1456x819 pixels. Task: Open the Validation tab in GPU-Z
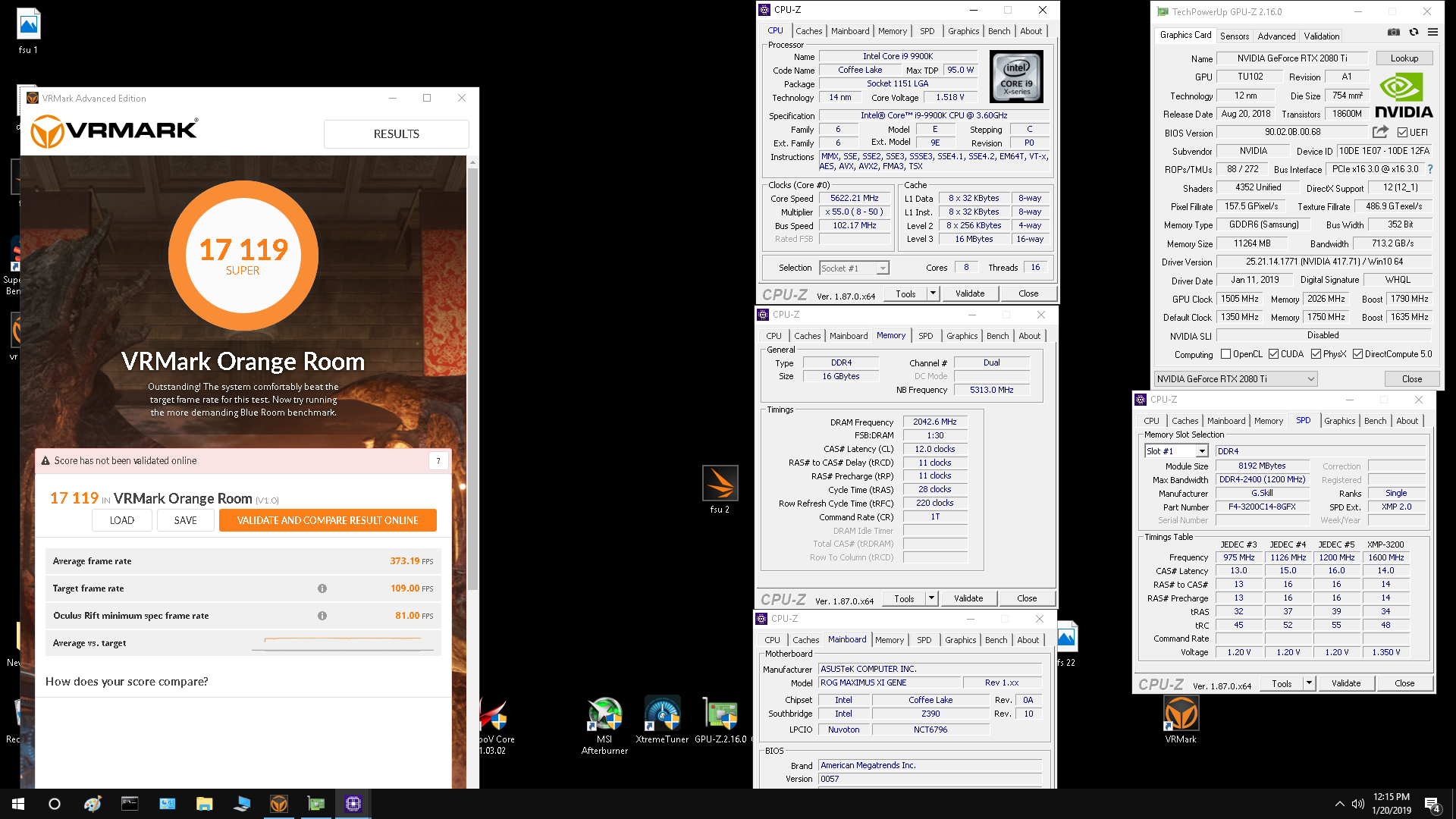[1322, 36]
